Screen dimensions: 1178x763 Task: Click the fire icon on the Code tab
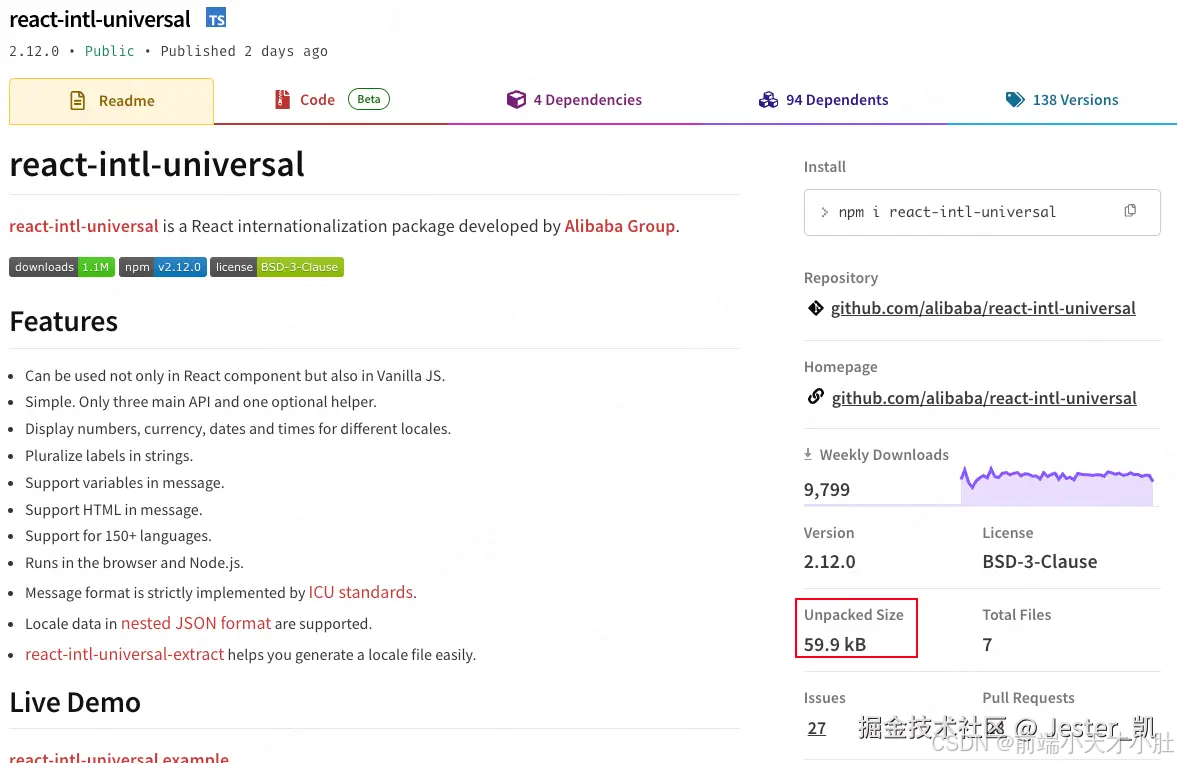tap(281, 99)
